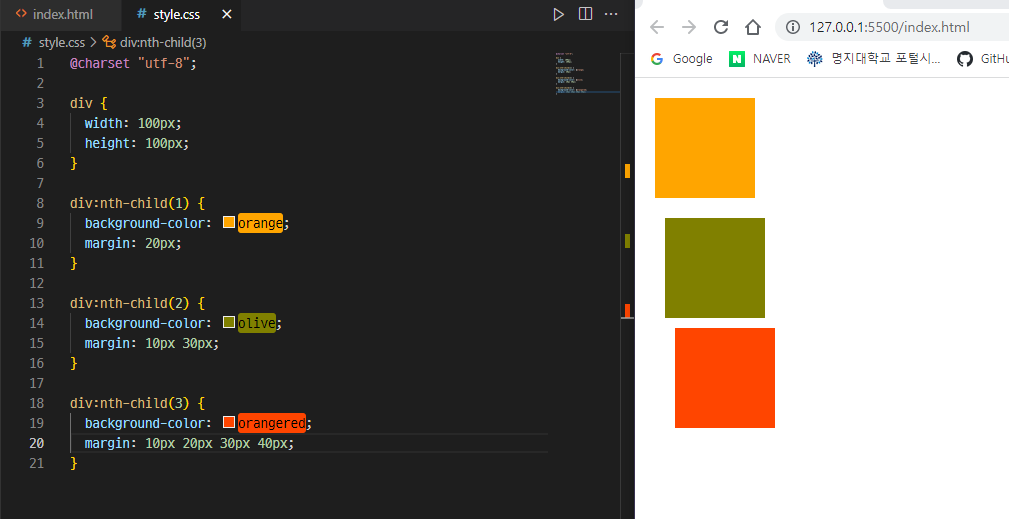Image resolution: width=1009 pixels, height=519 pixels.
Task: Click the orangered marker in the overview ruler
Action: coord(627,311)
